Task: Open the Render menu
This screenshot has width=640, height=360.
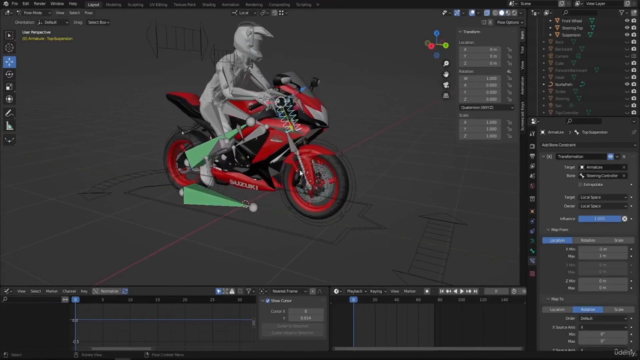Action: pos(40,4)
